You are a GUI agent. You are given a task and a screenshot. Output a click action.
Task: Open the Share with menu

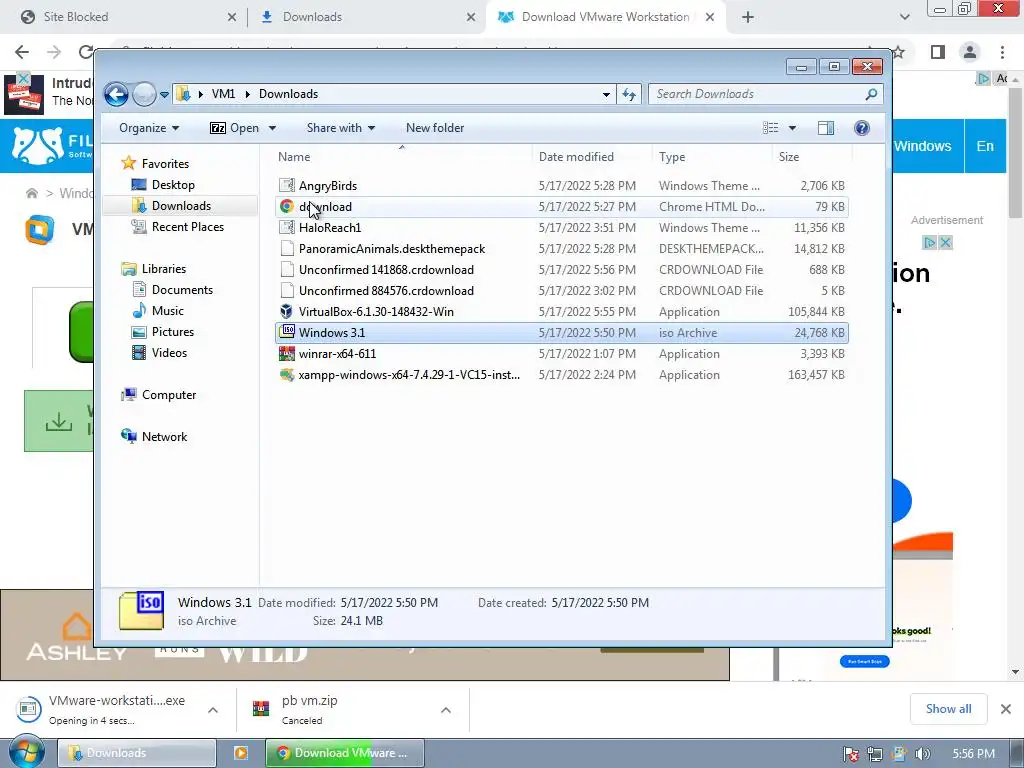(x=341, y=128)
